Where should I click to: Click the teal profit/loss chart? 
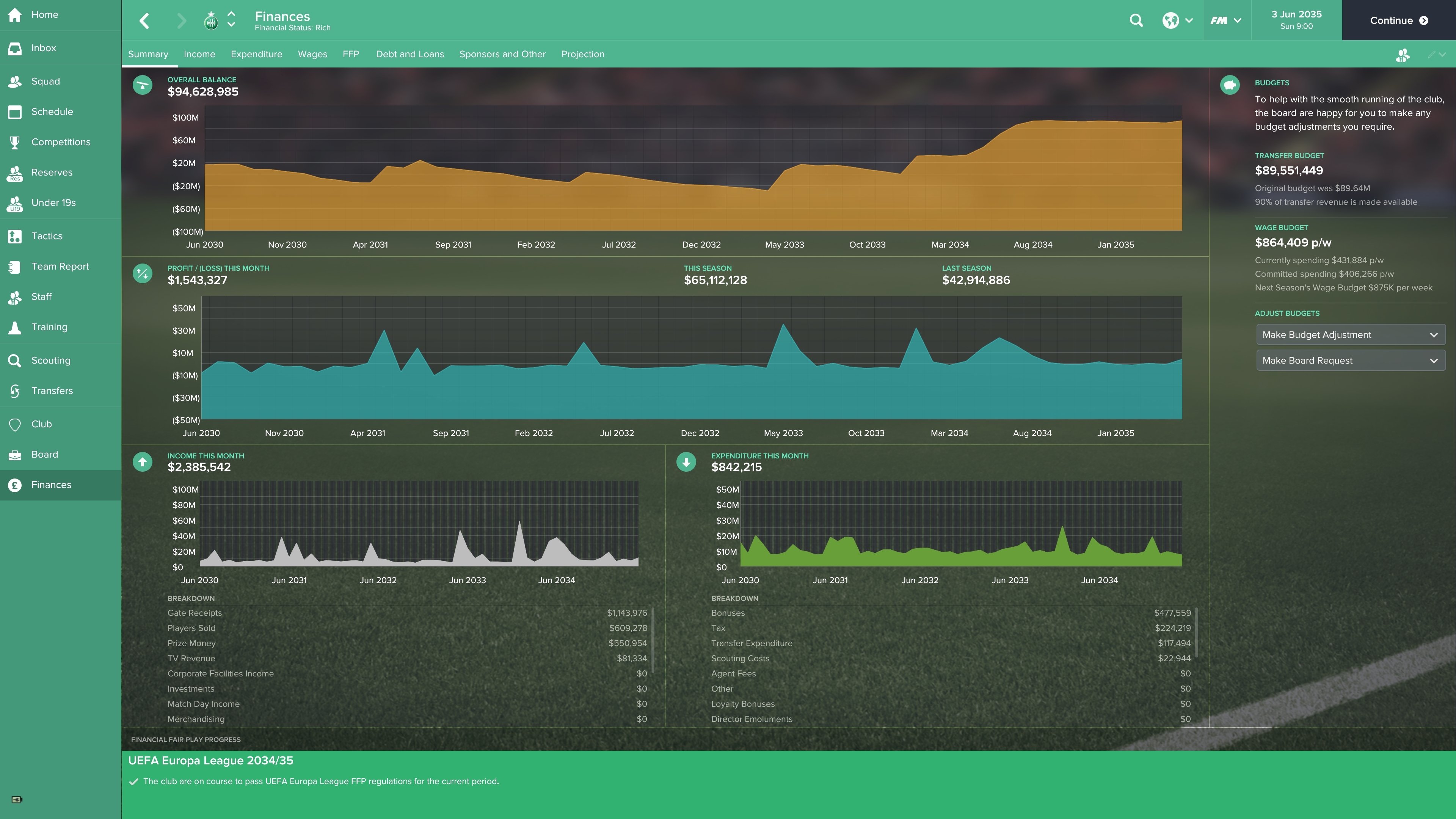point(692,358)
